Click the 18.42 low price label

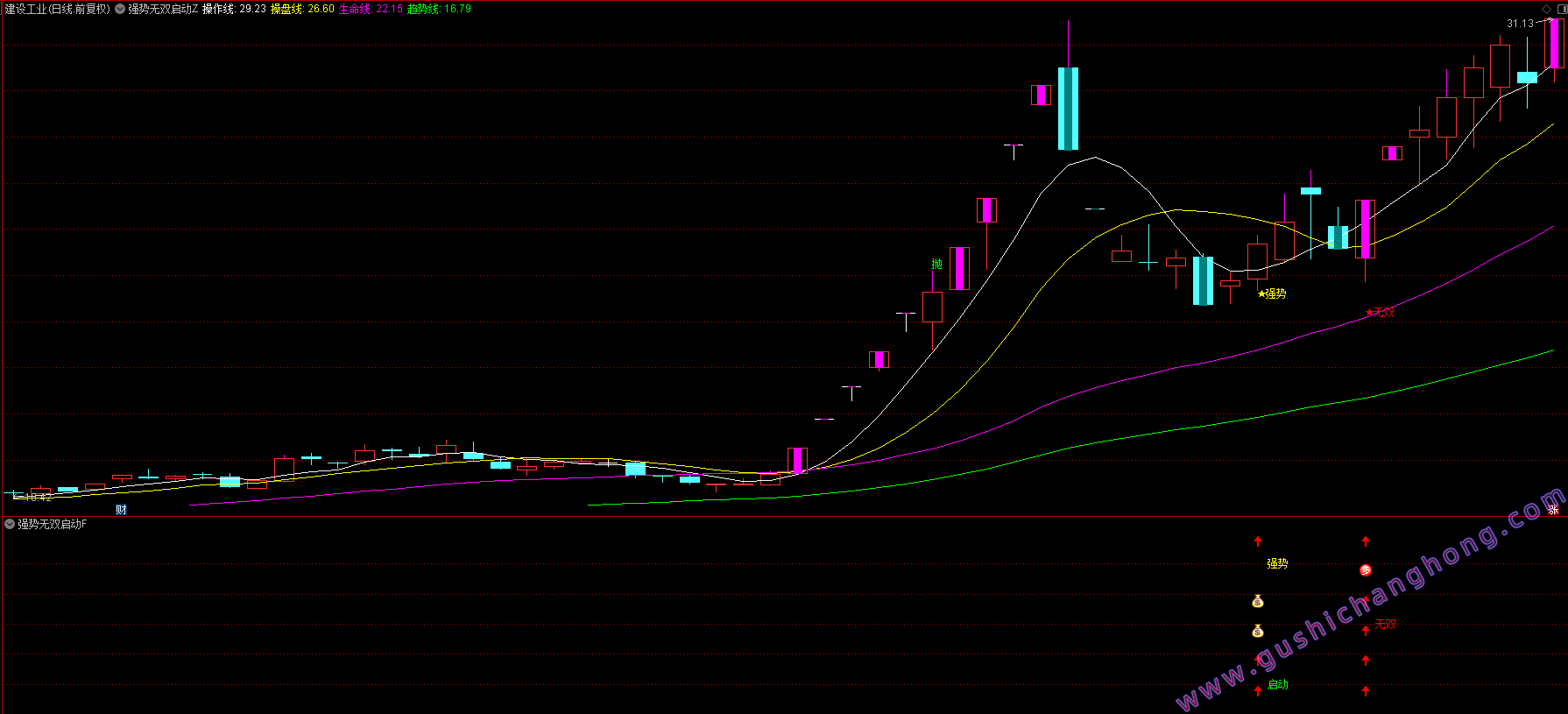38,497
